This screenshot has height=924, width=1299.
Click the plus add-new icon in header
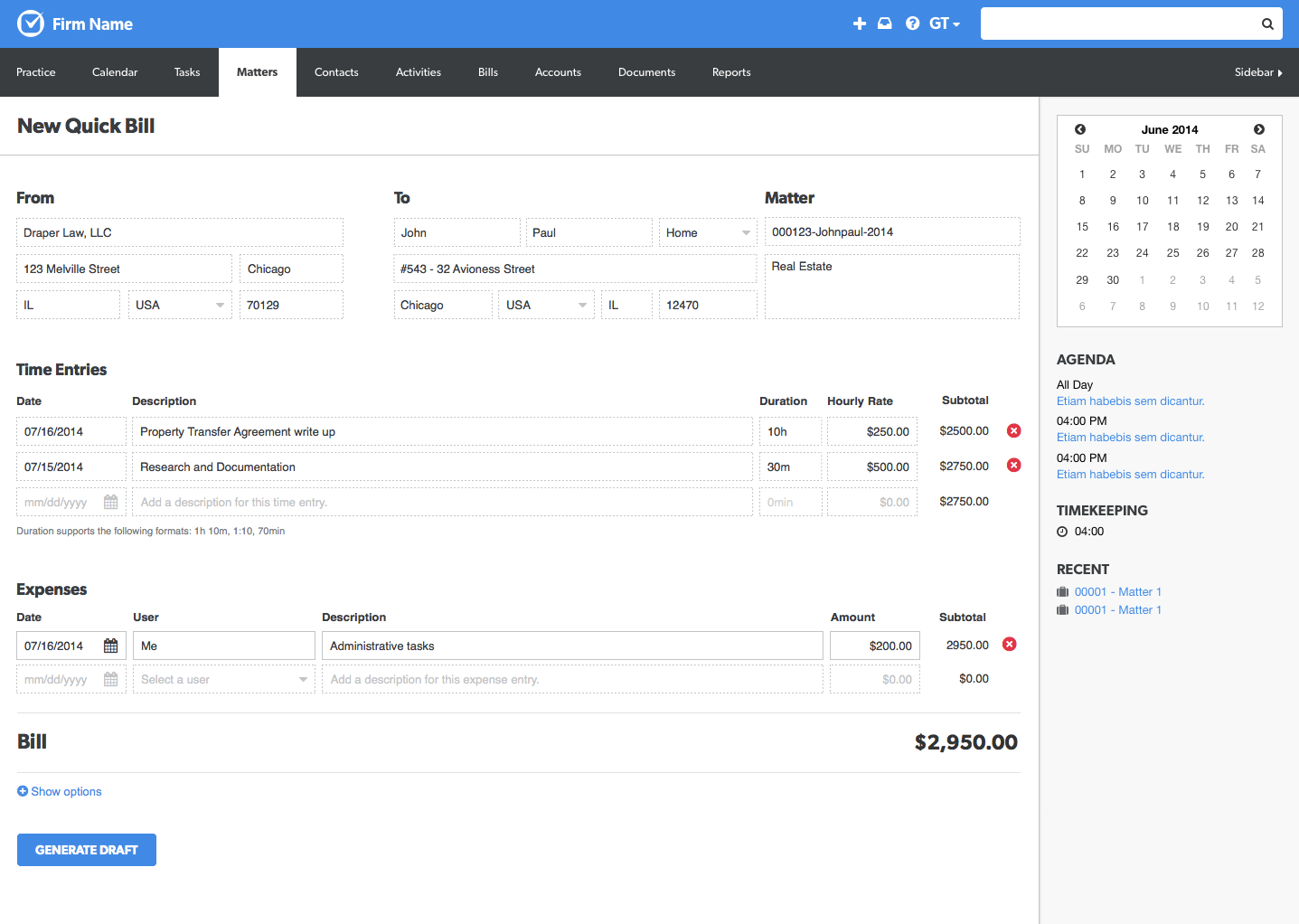coord(859,24)
